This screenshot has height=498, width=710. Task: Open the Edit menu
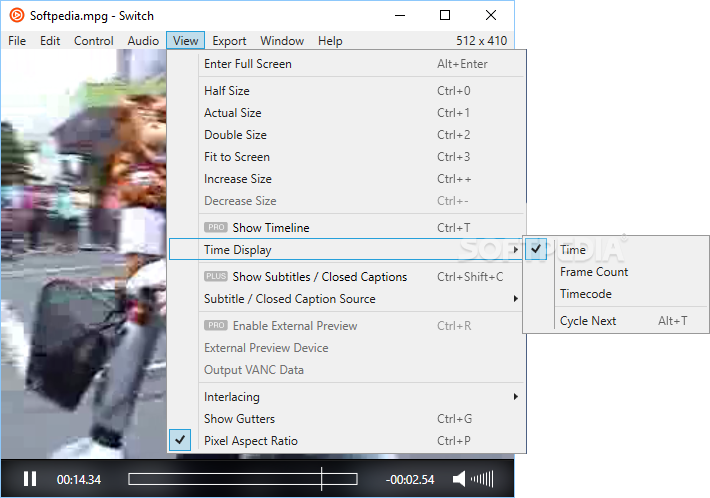click(50, 41)
